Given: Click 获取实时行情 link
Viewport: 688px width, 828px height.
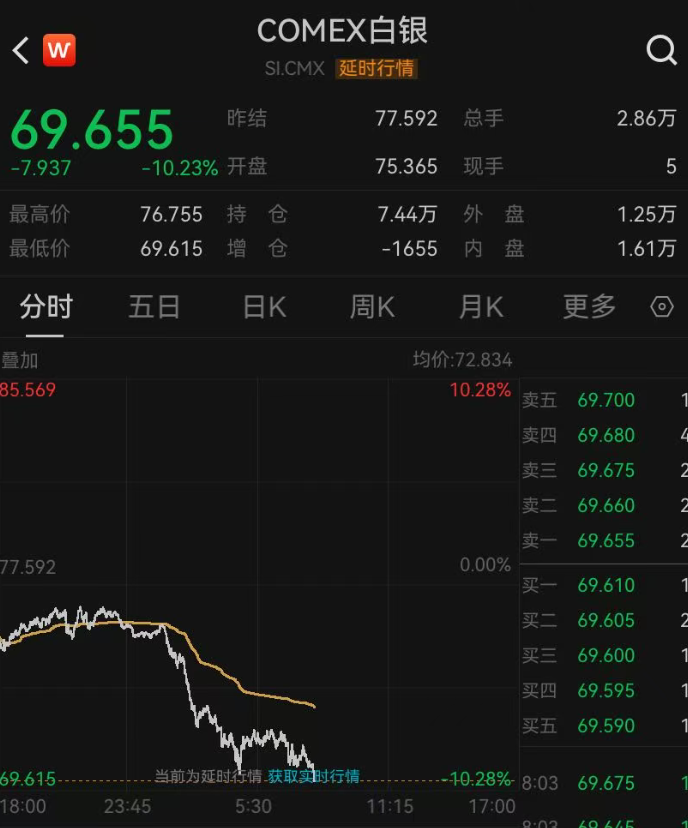Looking at the screenshot, I should coord(313,776).
